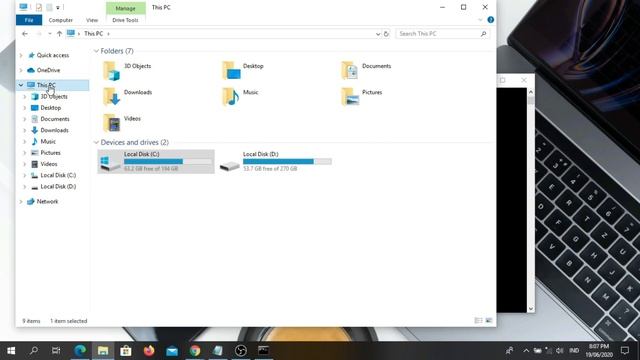The width and height of the screenshot is (640, 360).
Task: Open Task View on the taskbar
Action: [56, 351]
